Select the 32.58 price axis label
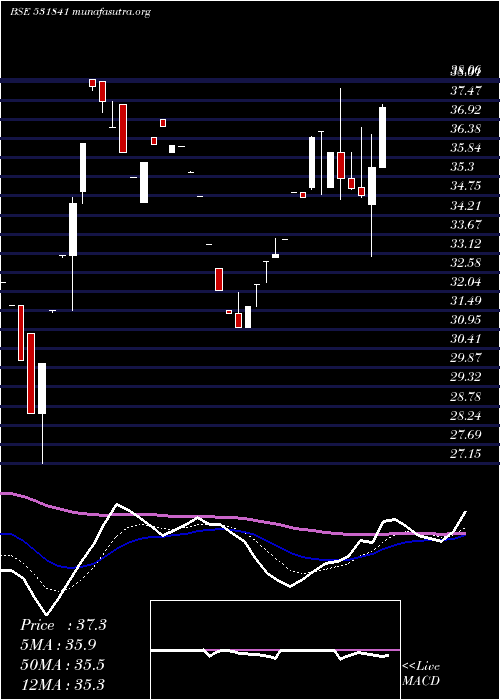Image resolution: width=500 pixels, height=700 pixels. point(466,262)
